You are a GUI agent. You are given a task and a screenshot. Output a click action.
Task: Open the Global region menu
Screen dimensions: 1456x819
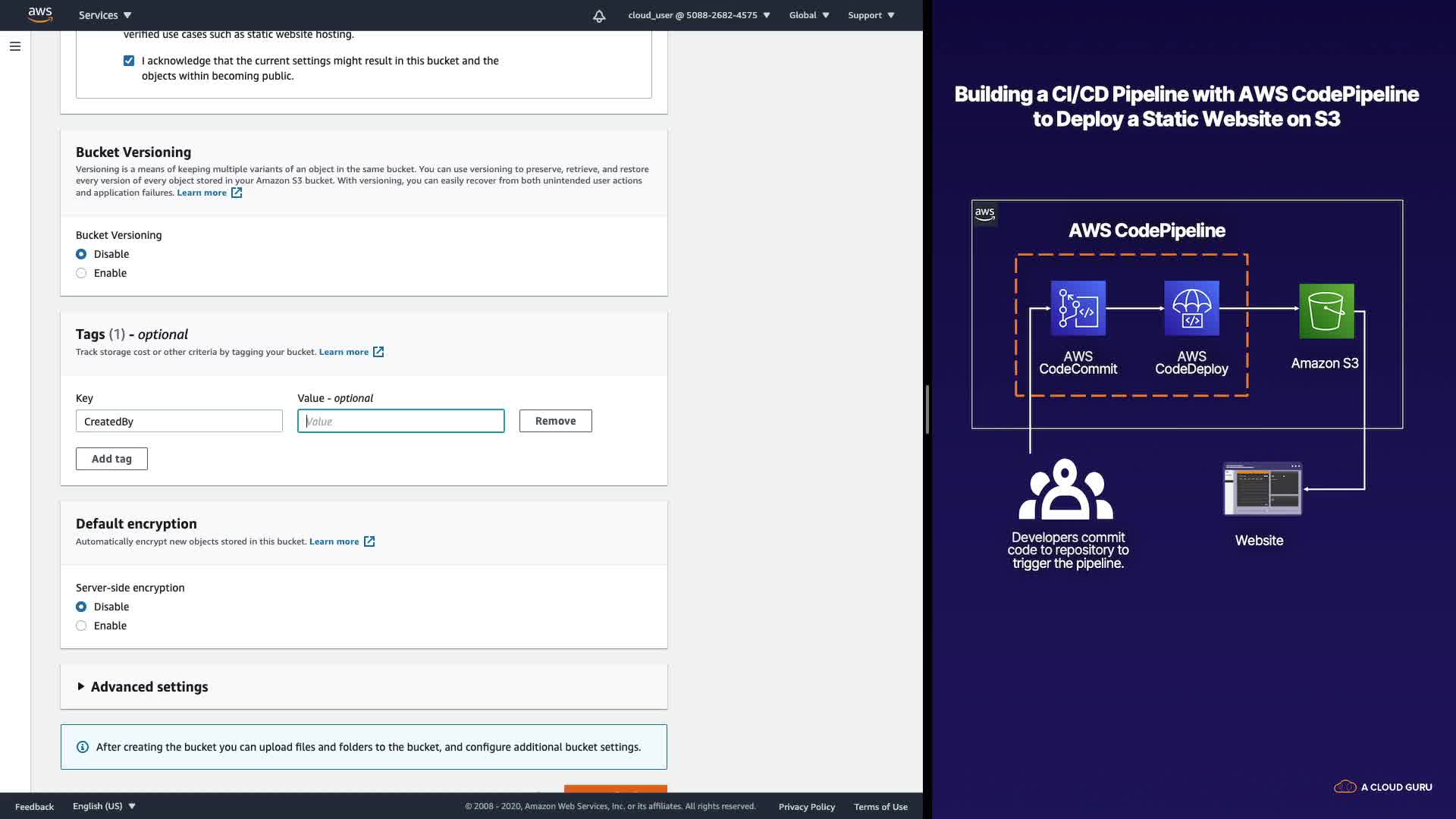point(808,15)
